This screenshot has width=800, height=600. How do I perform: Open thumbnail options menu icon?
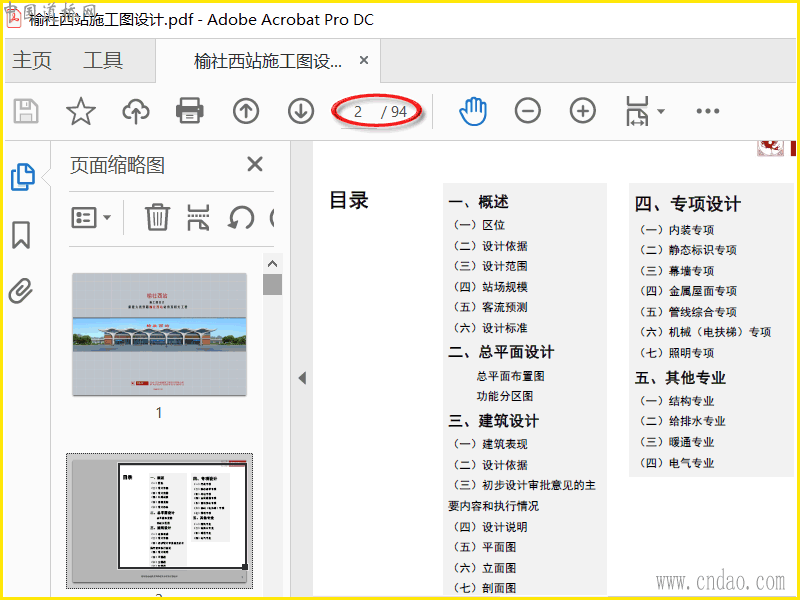[83, 218]
